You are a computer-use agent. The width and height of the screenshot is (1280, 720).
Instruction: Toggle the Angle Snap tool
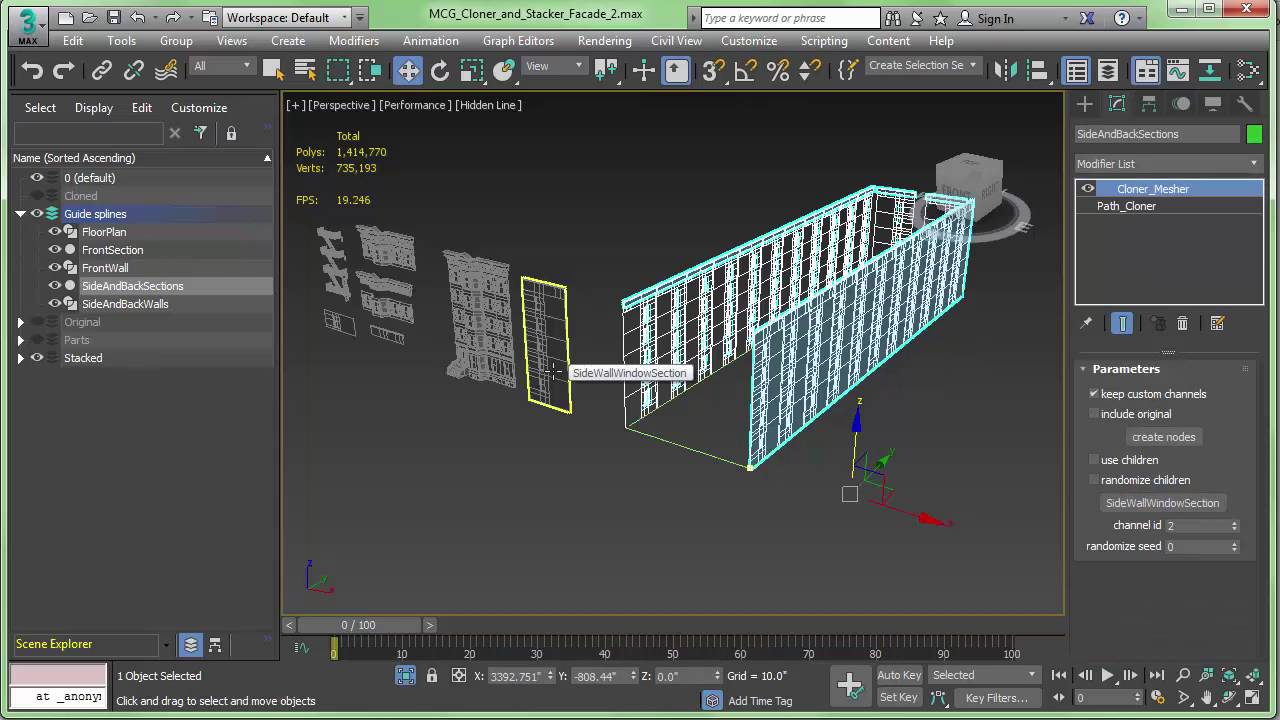click(745, 70)
